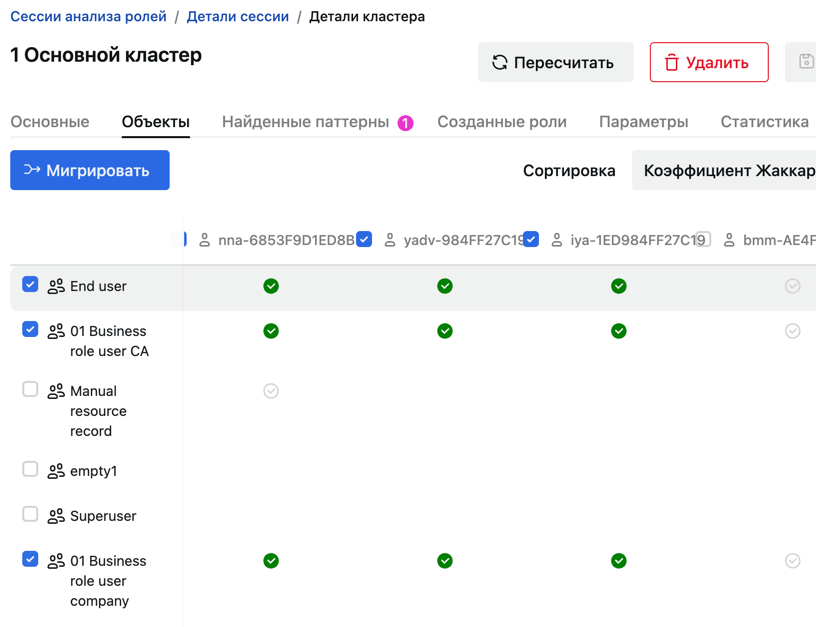Screen dimensions: 816x627
Task: Click the Superuser role name
Action: 103,516
